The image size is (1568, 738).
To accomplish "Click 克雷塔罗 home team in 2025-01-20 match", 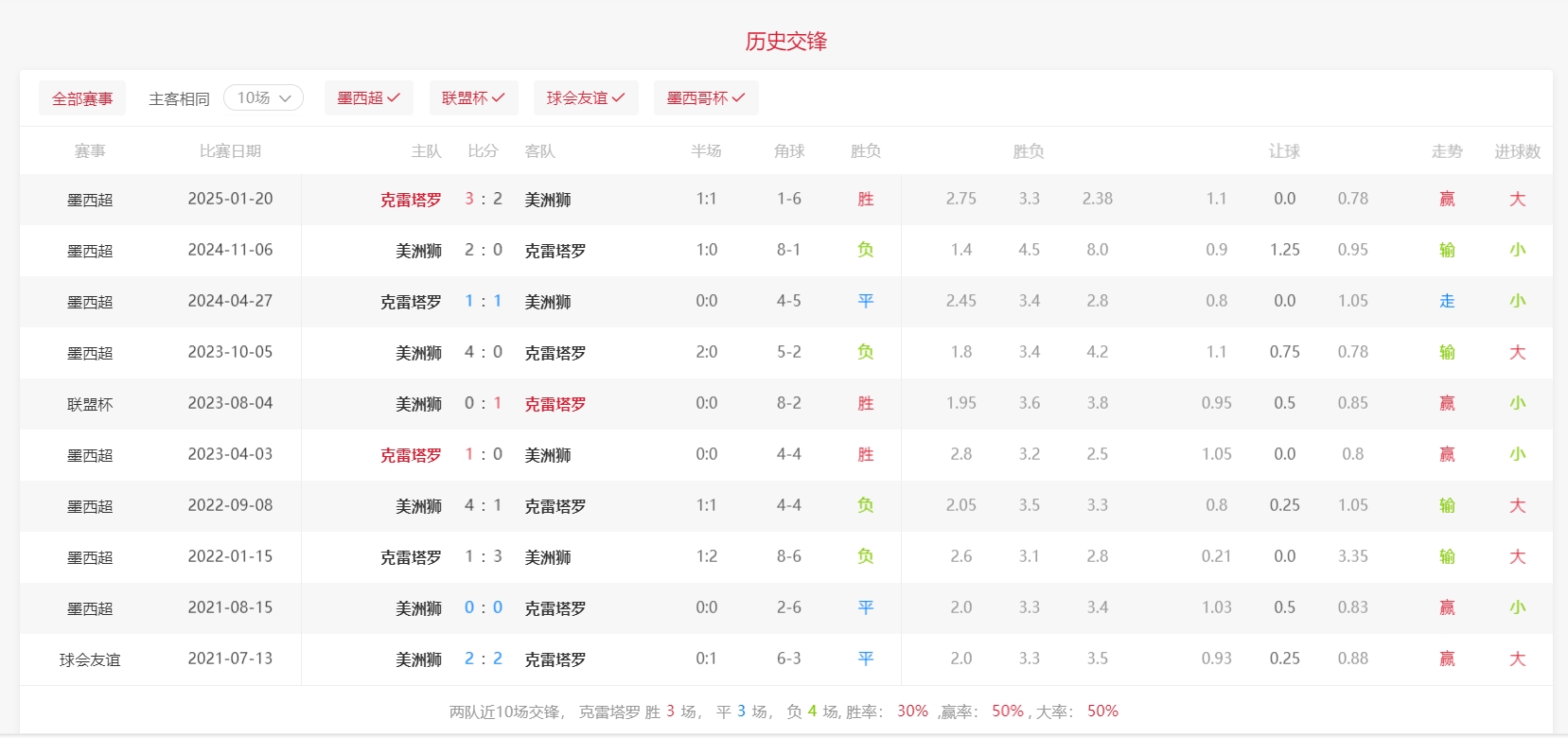I will pos(411,200).
